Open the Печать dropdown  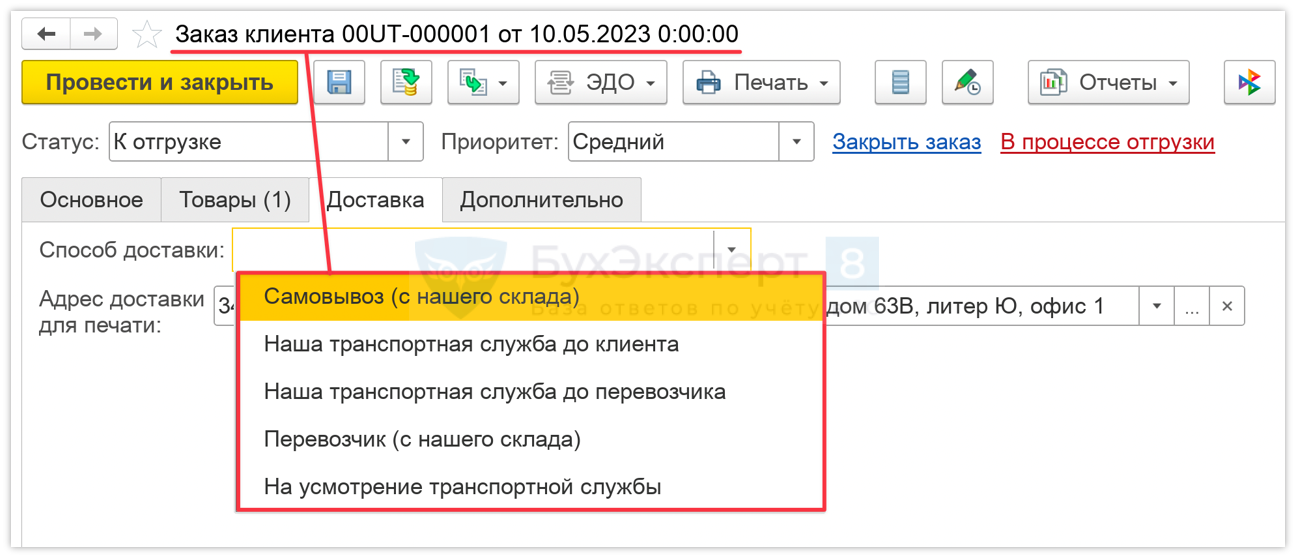[x=762, y=82]
